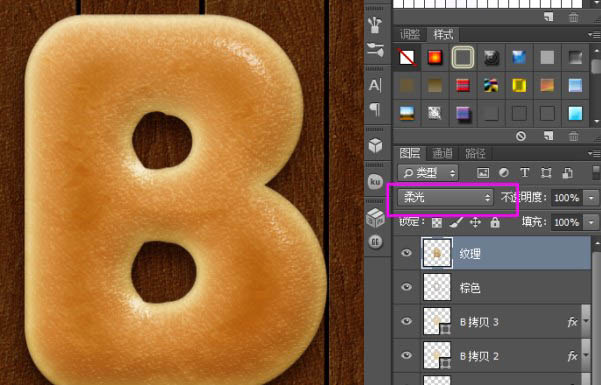Expand effects list of B 拷贝 2 layer

pyautogui.click(x=586, y=355)
